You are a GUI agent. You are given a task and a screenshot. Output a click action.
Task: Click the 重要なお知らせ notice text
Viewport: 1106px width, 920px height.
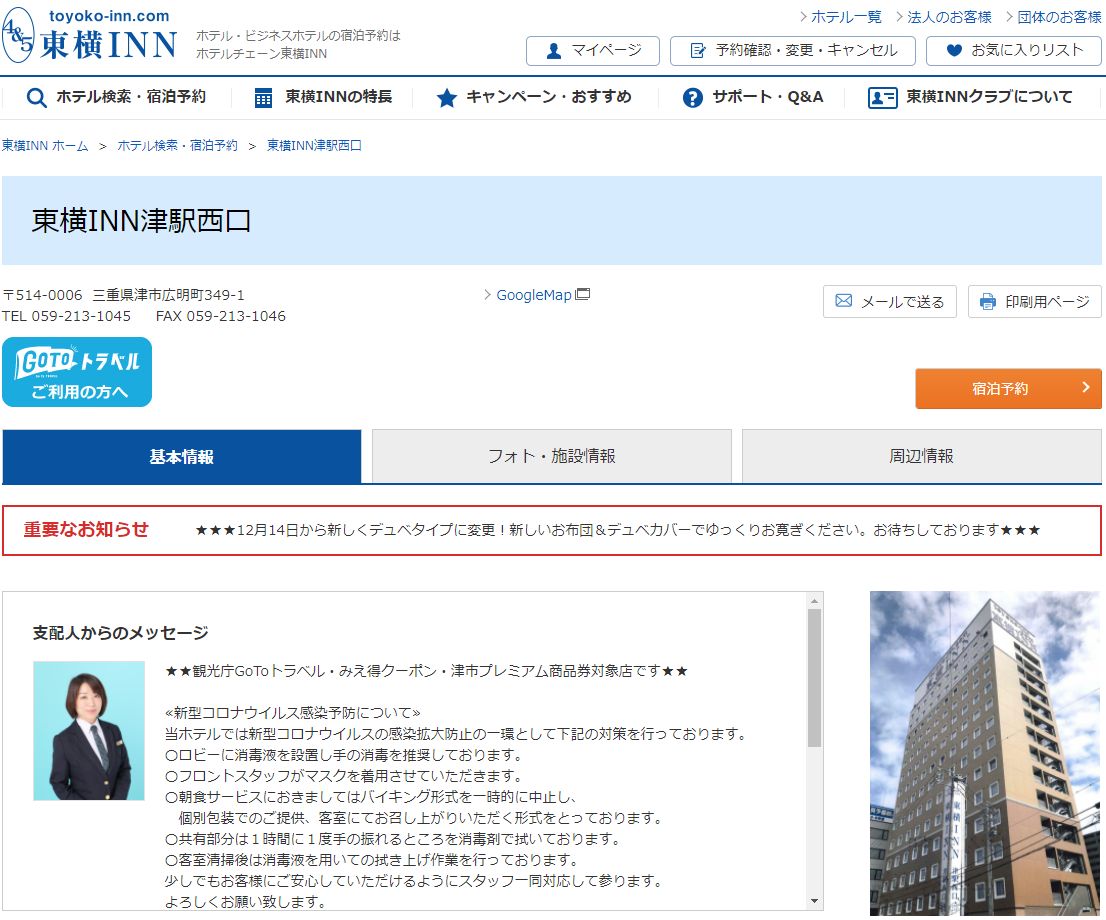[617, 530]
